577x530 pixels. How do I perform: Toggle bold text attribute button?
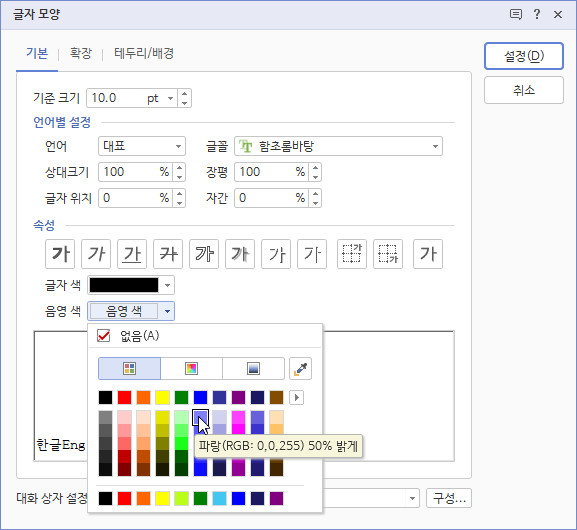60,254
